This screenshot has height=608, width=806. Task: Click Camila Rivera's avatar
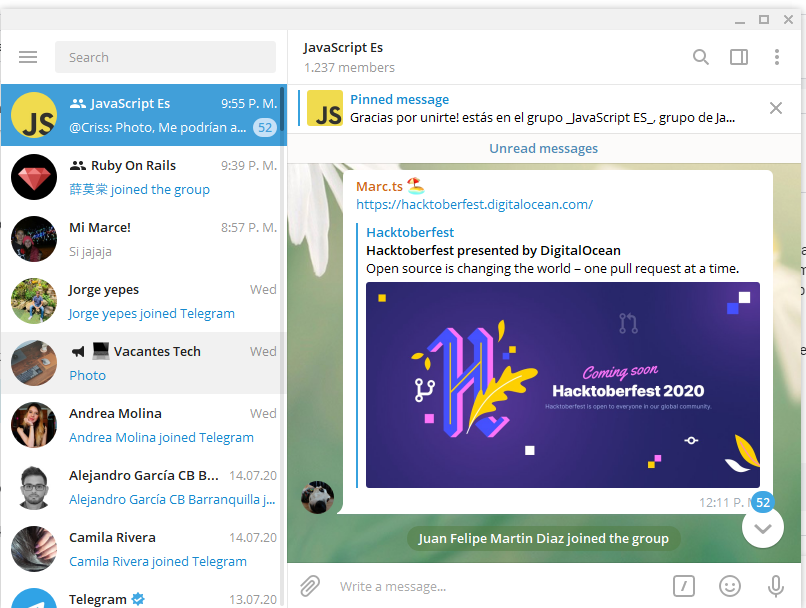coord(34,549)
